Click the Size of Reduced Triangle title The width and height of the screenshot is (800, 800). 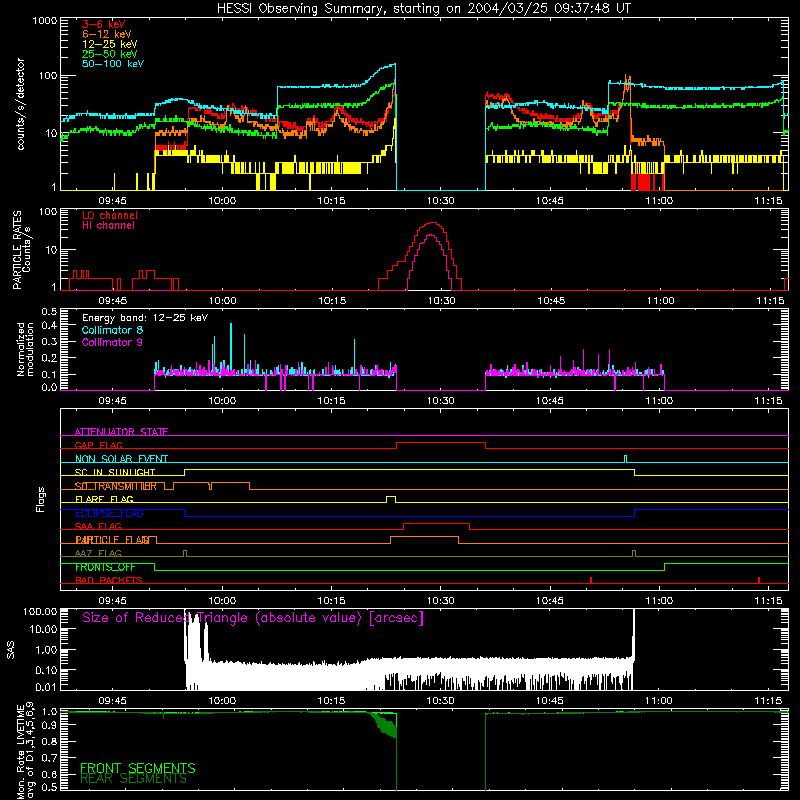253,618
